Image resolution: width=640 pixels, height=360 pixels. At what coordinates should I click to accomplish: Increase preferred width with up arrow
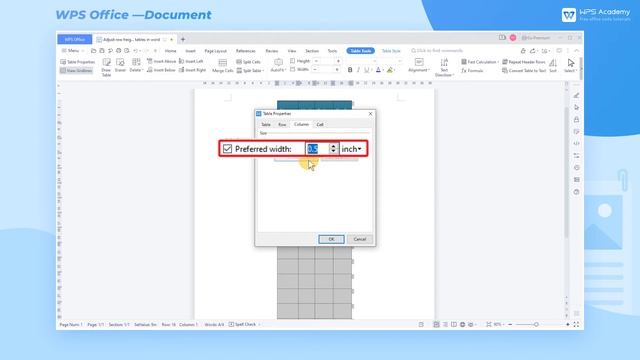point(333,146)
